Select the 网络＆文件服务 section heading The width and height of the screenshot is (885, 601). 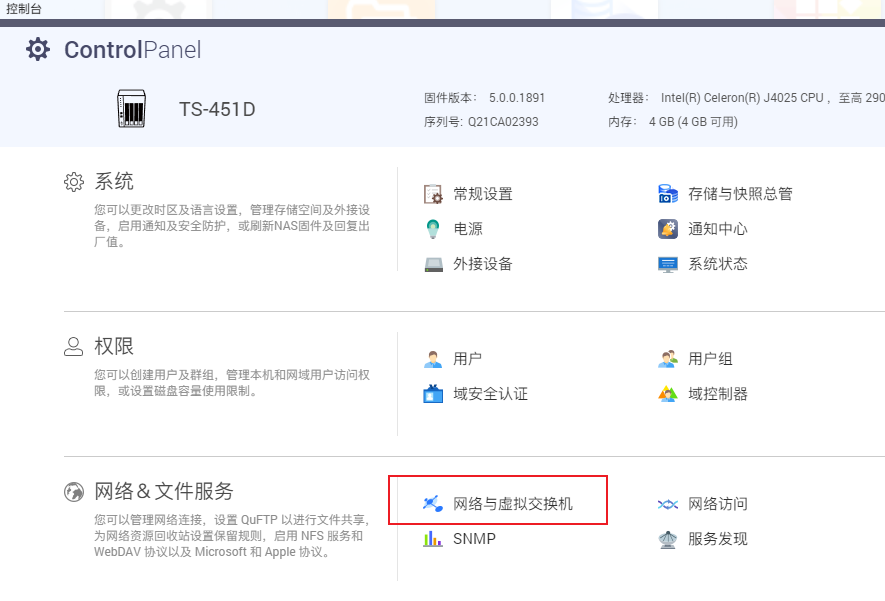click(163, 491)
